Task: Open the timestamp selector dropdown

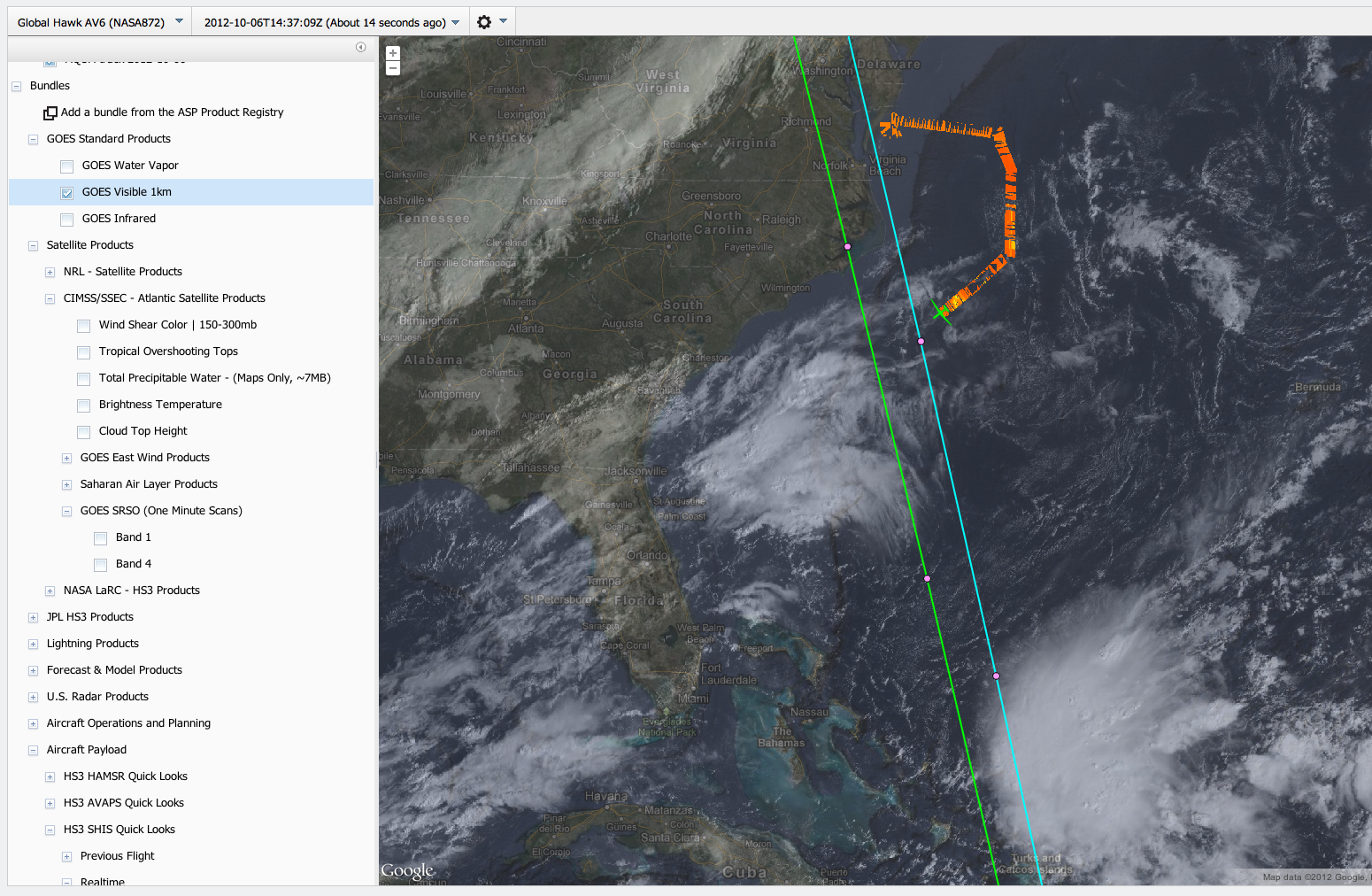Action: (x=332, y=22)
